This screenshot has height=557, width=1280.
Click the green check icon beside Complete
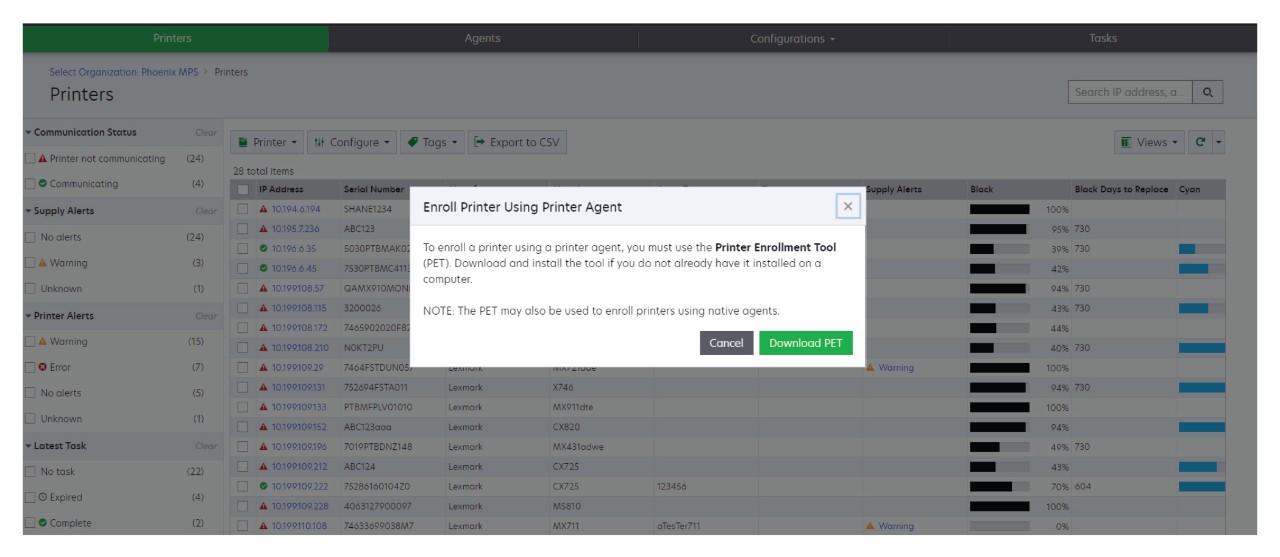tap(42, 523)
